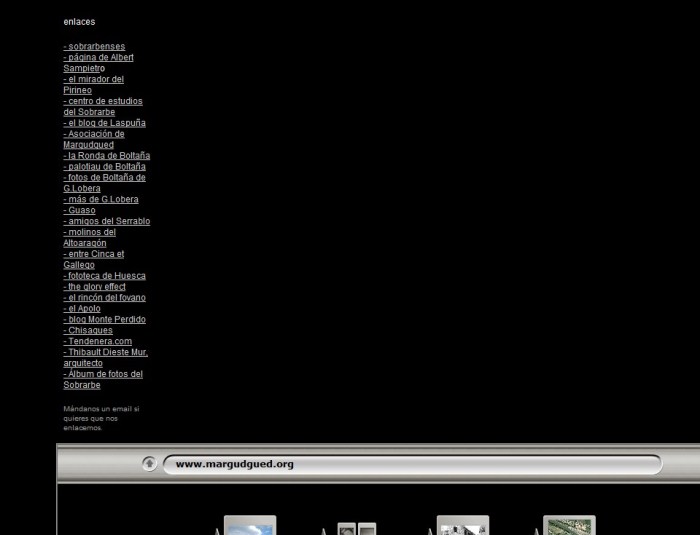Open the two small gray images thumbnail
Screen dimensions: 700x535
pos(356,528)
